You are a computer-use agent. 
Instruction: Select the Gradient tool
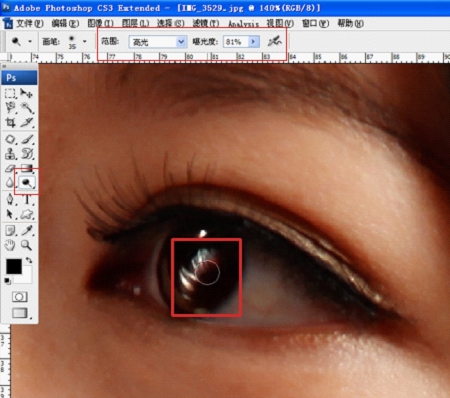coord(27,168)
